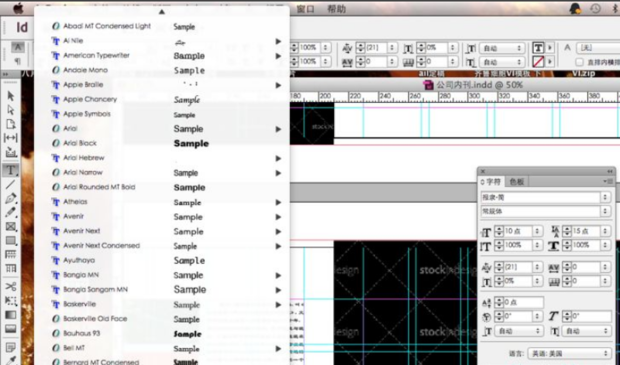The width and height of the screenshot is (620, 365).
Task: Expand the Avenir Next font submenu
Action: pyautogui.click(x=278, y=232)
